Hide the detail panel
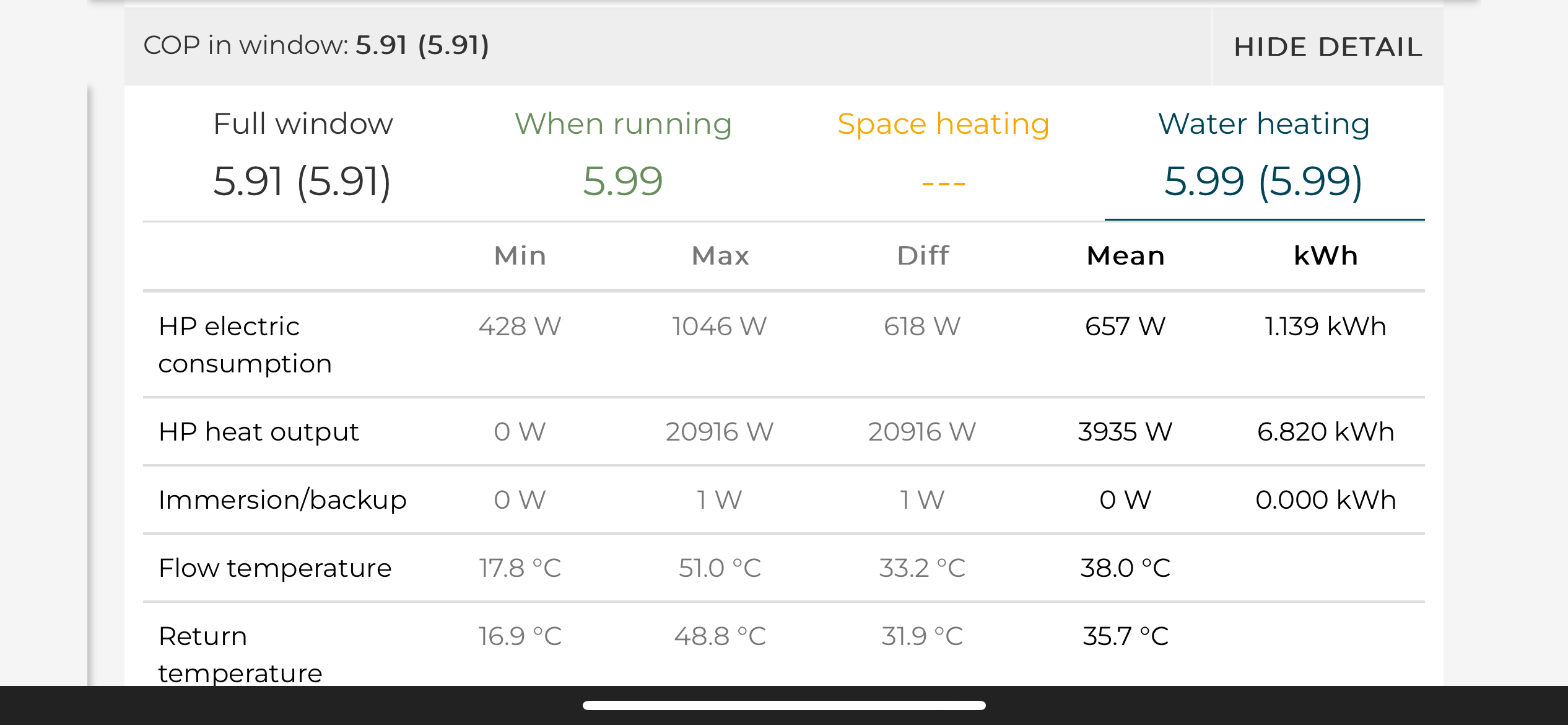This screenshot has width=1568, height=725. [x=1328, y=47]
